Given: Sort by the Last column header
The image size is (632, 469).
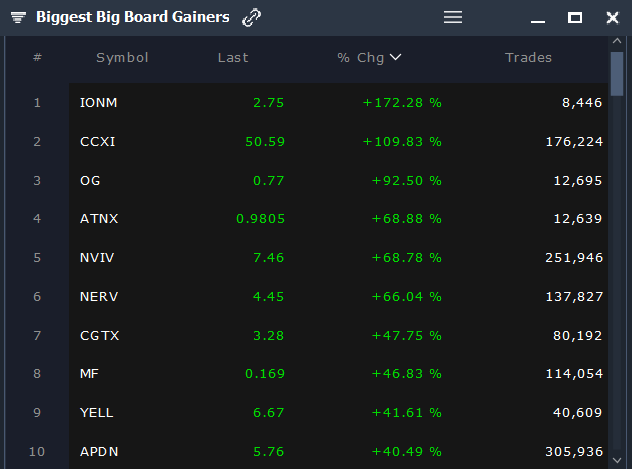Looking at the screenshot, I should click(x=233, y=58).
